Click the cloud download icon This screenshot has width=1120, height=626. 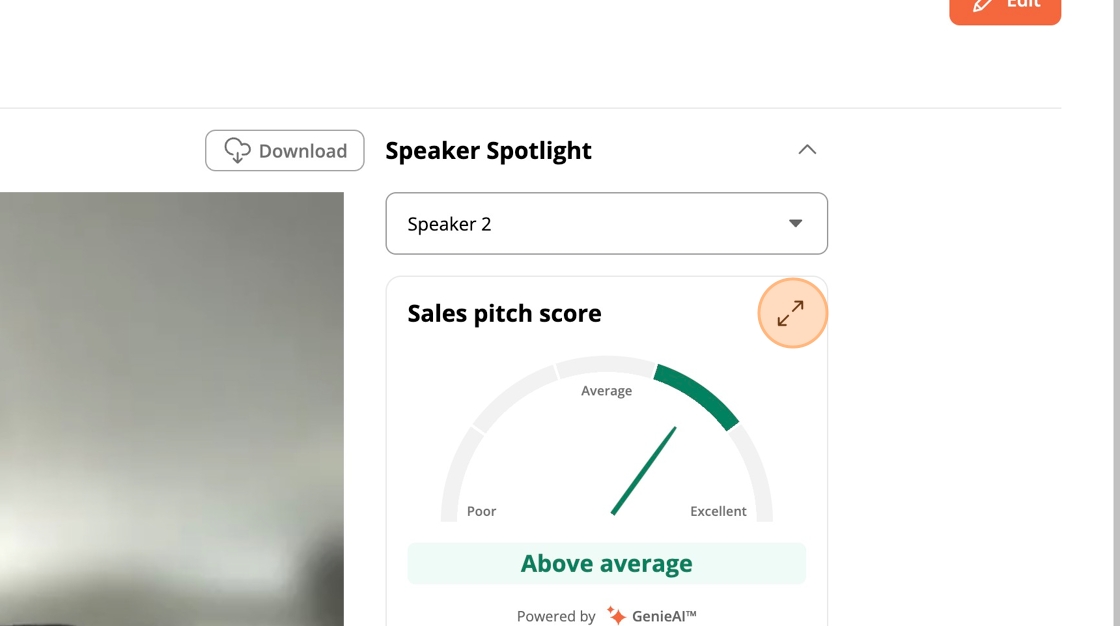[237, 151]
